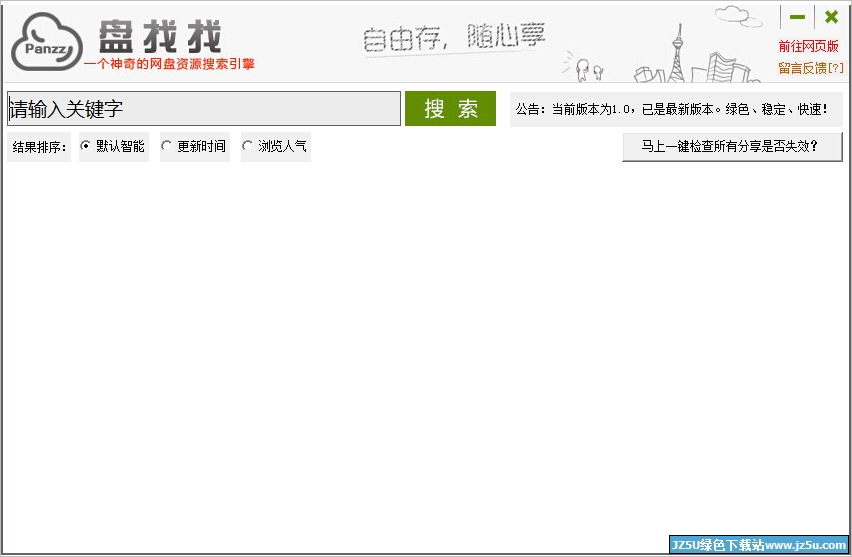Click the 自由存,随心享 slogan text
Viewport: 852px width, 557px height.
point(454,37)
